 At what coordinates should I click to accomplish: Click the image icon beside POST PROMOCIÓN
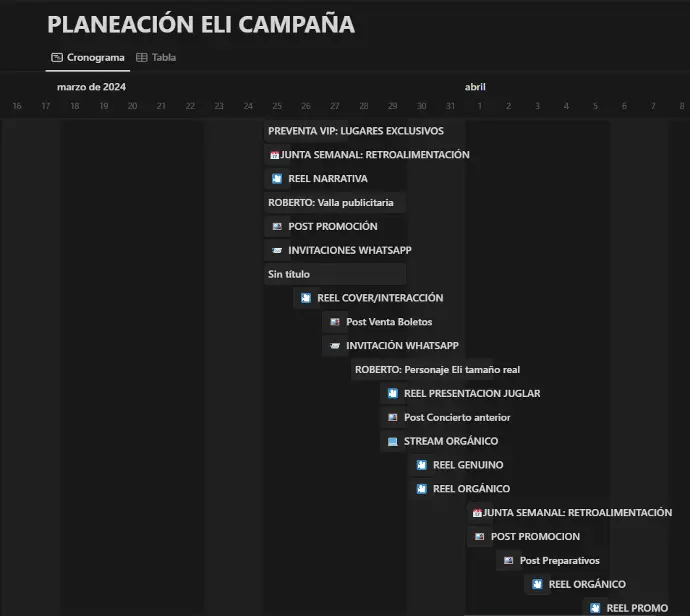point(277,227)
